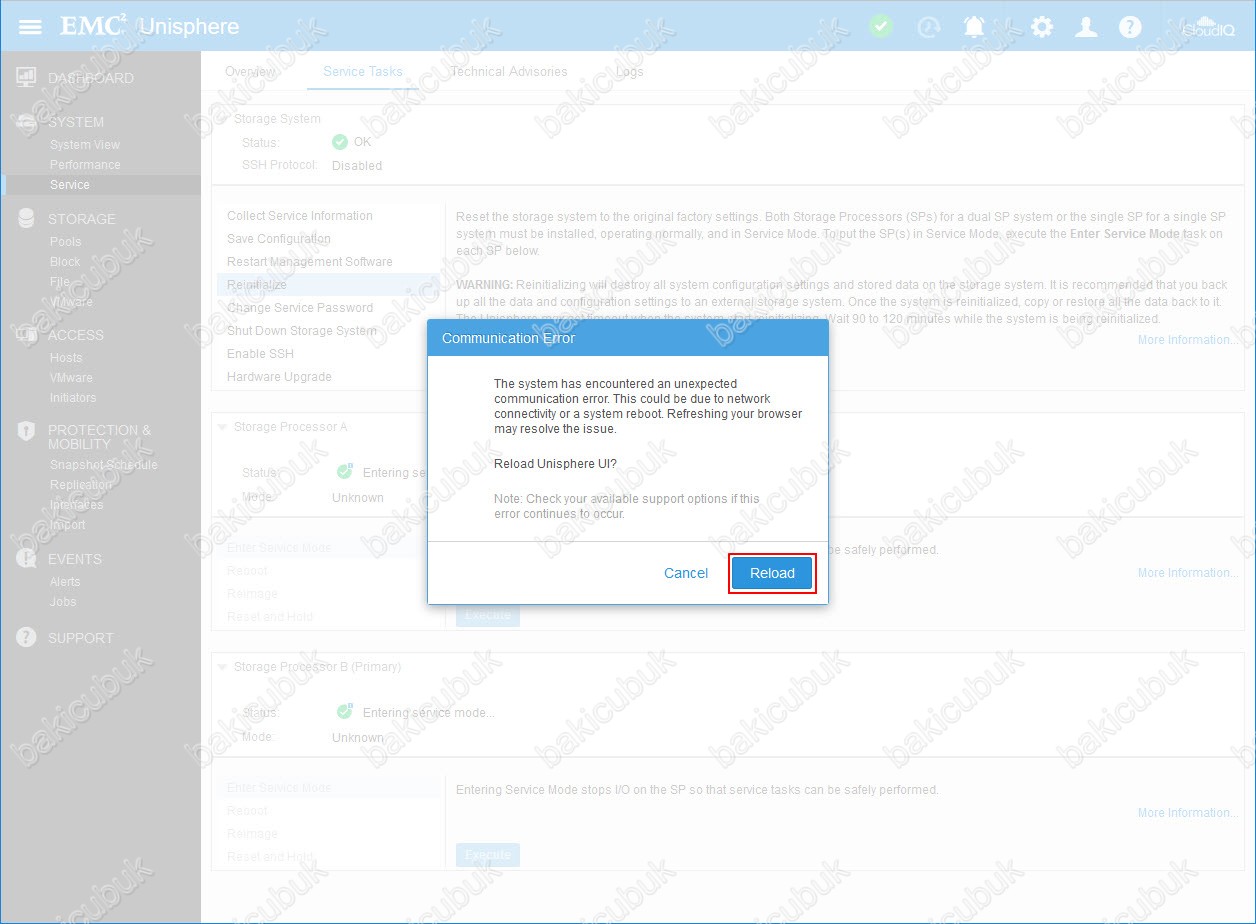This screenshot has height=924, width=1256.
Task: Select the Service Tasks tab
Action: point(363,72)
